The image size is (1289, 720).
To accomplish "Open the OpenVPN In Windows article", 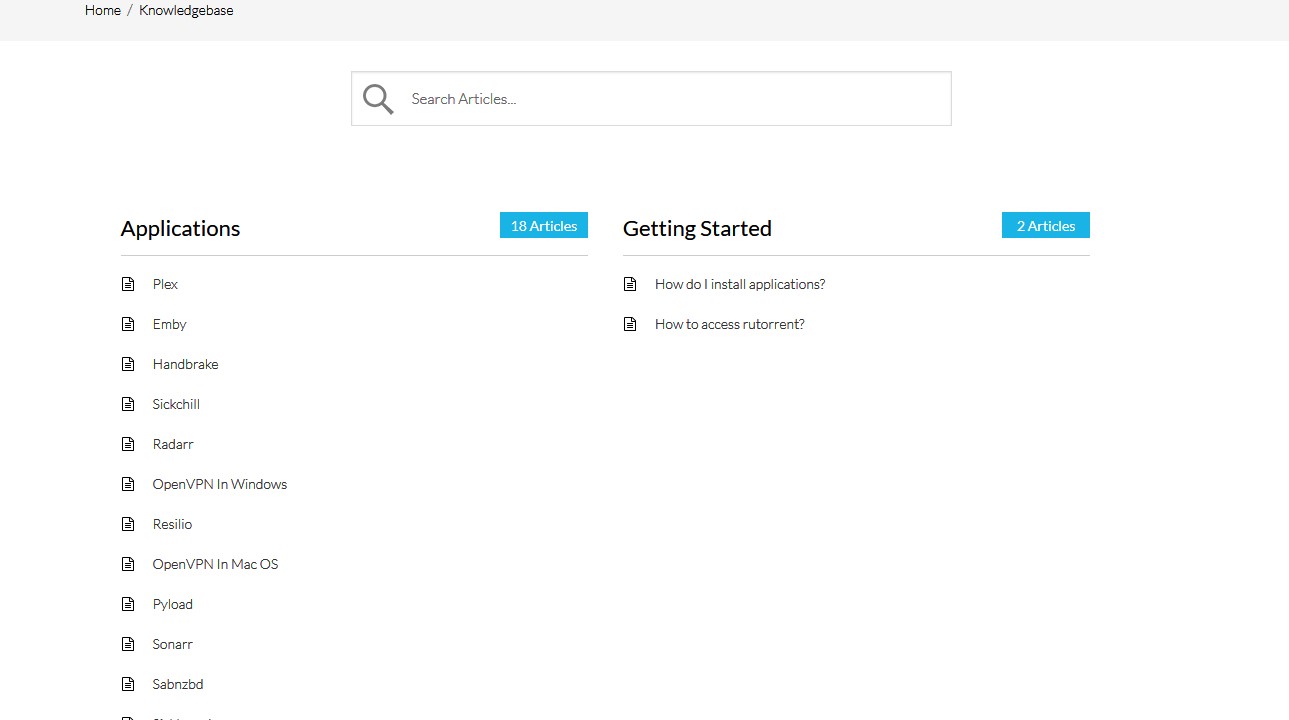I will click(220, 484).
